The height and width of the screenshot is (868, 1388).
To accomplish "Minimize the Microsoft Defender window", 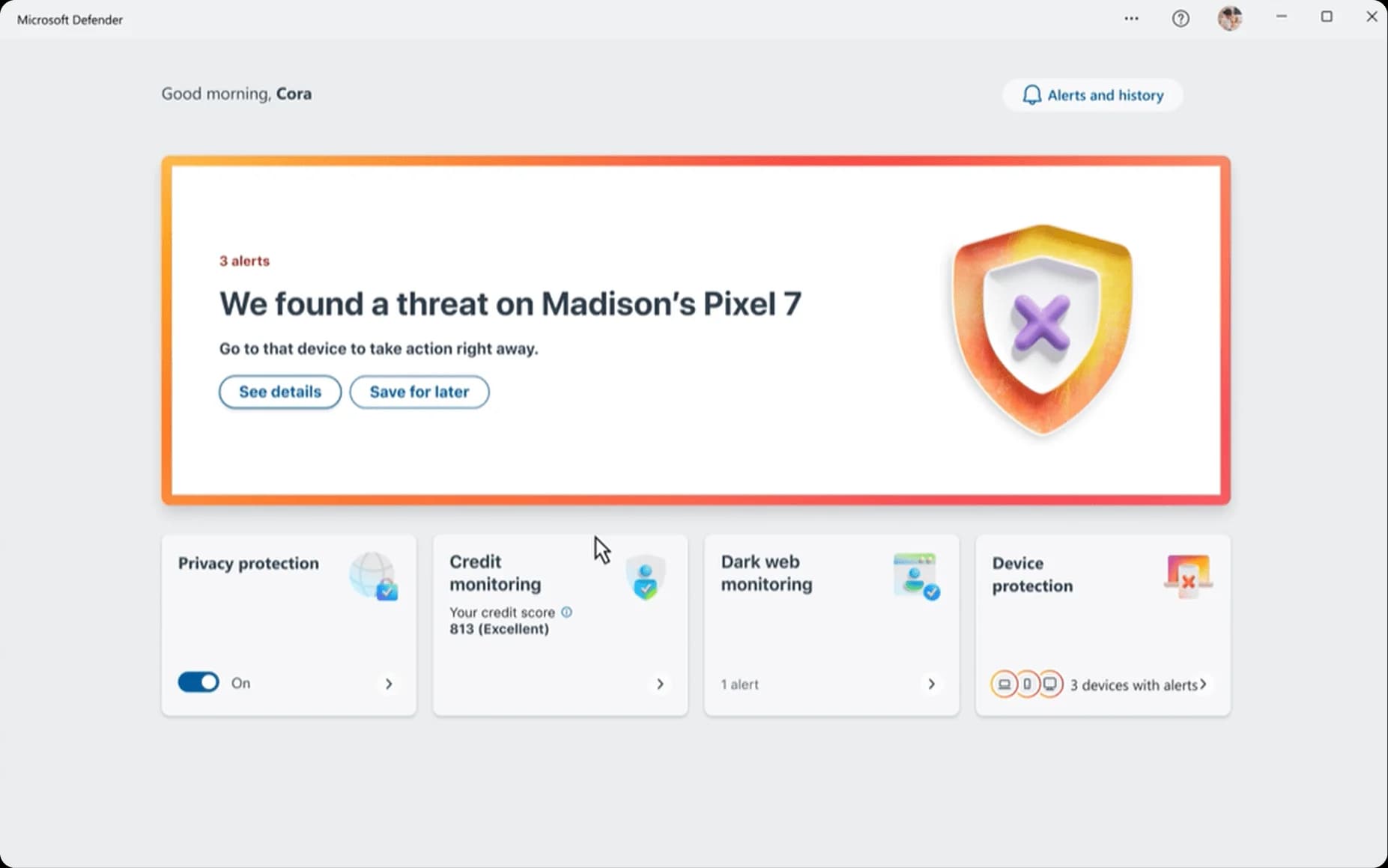I will point(1281,16).
